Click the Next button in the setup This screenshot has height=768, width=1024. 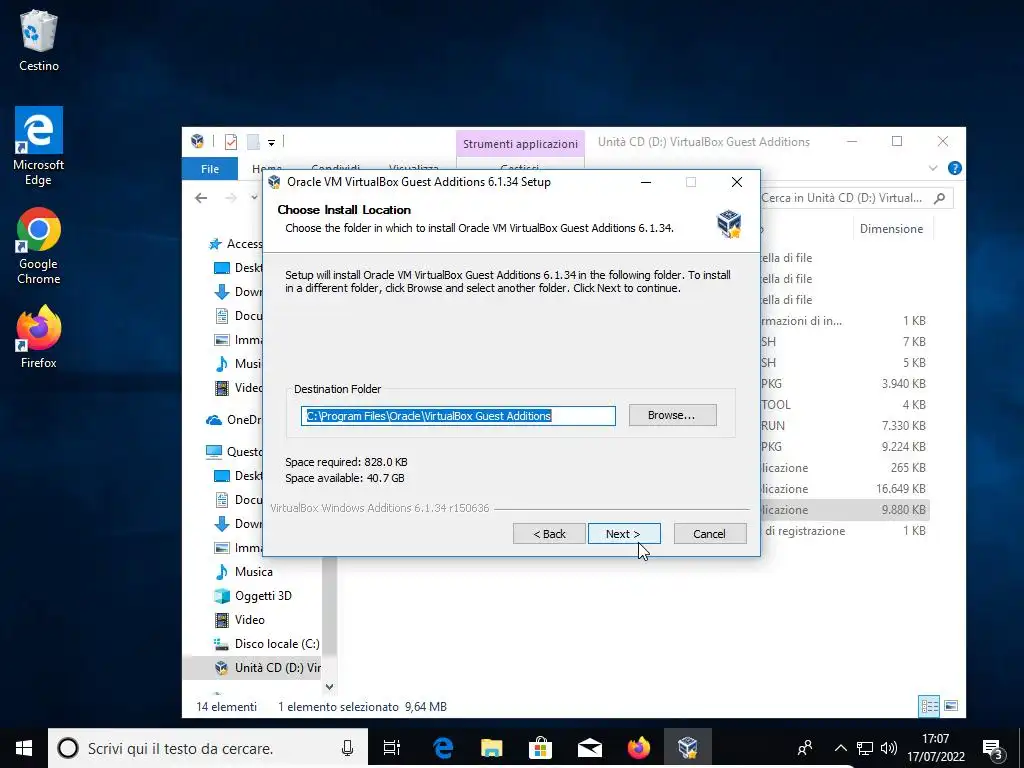(x=624, y=534)
